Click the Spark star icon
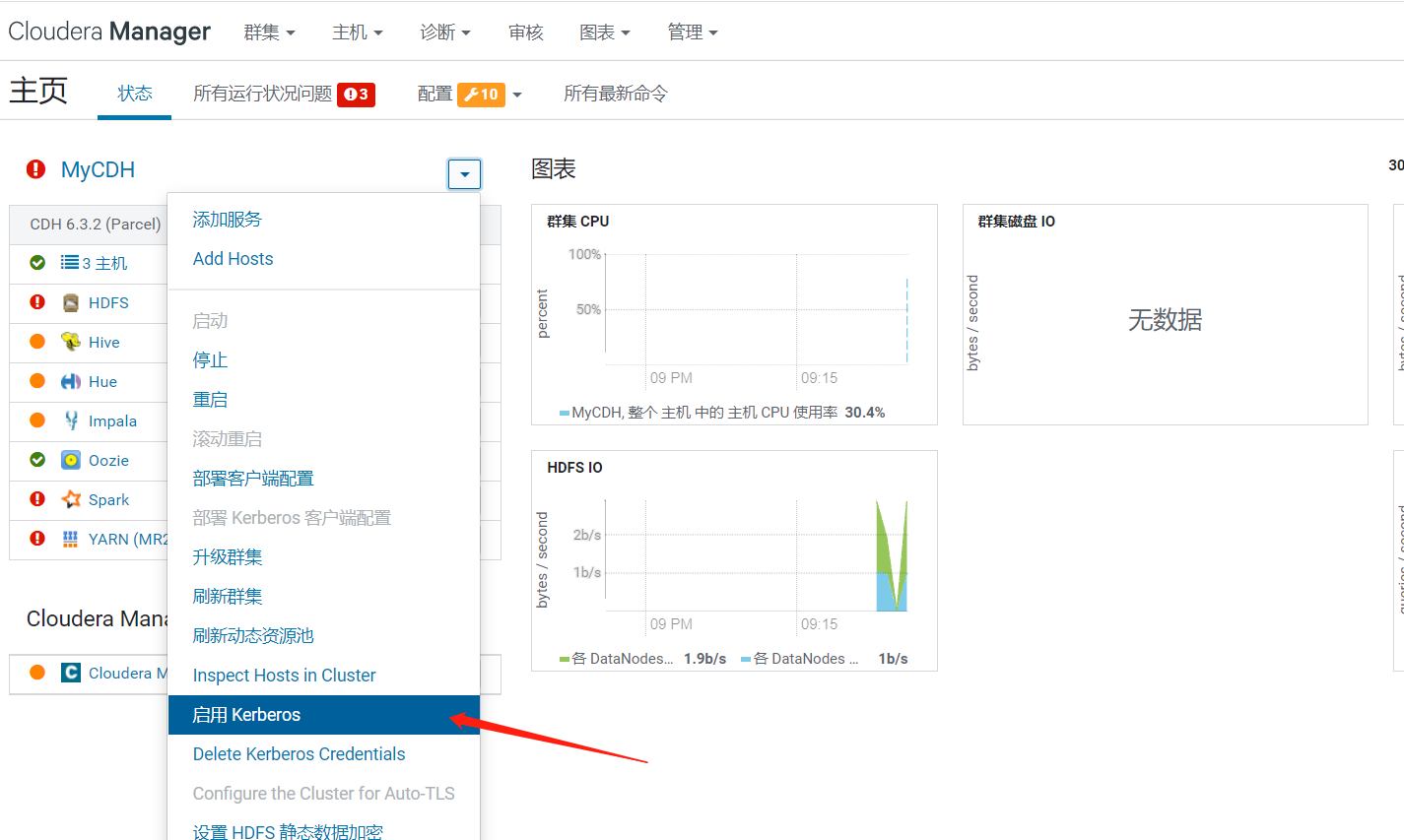 coord(71,499)
